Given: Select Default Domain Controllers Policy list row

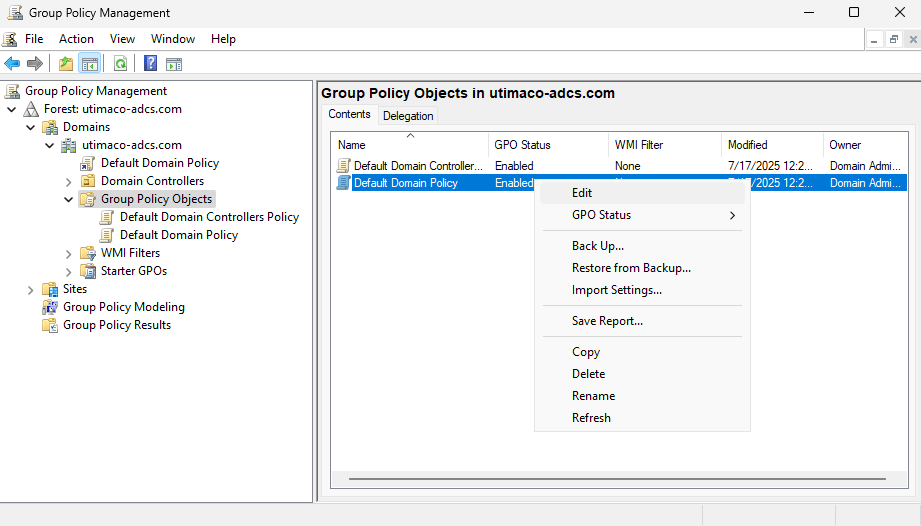Looking at the screenshot, I should (x=418, y=166).
